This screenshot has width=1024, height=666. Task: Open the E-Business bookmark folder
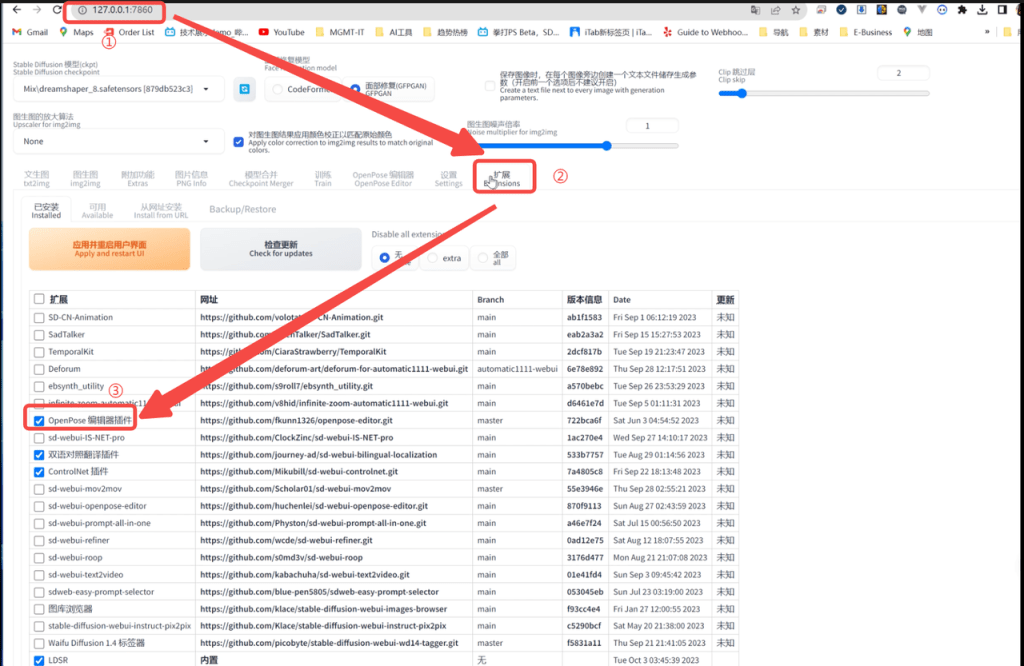pos(865,32)
